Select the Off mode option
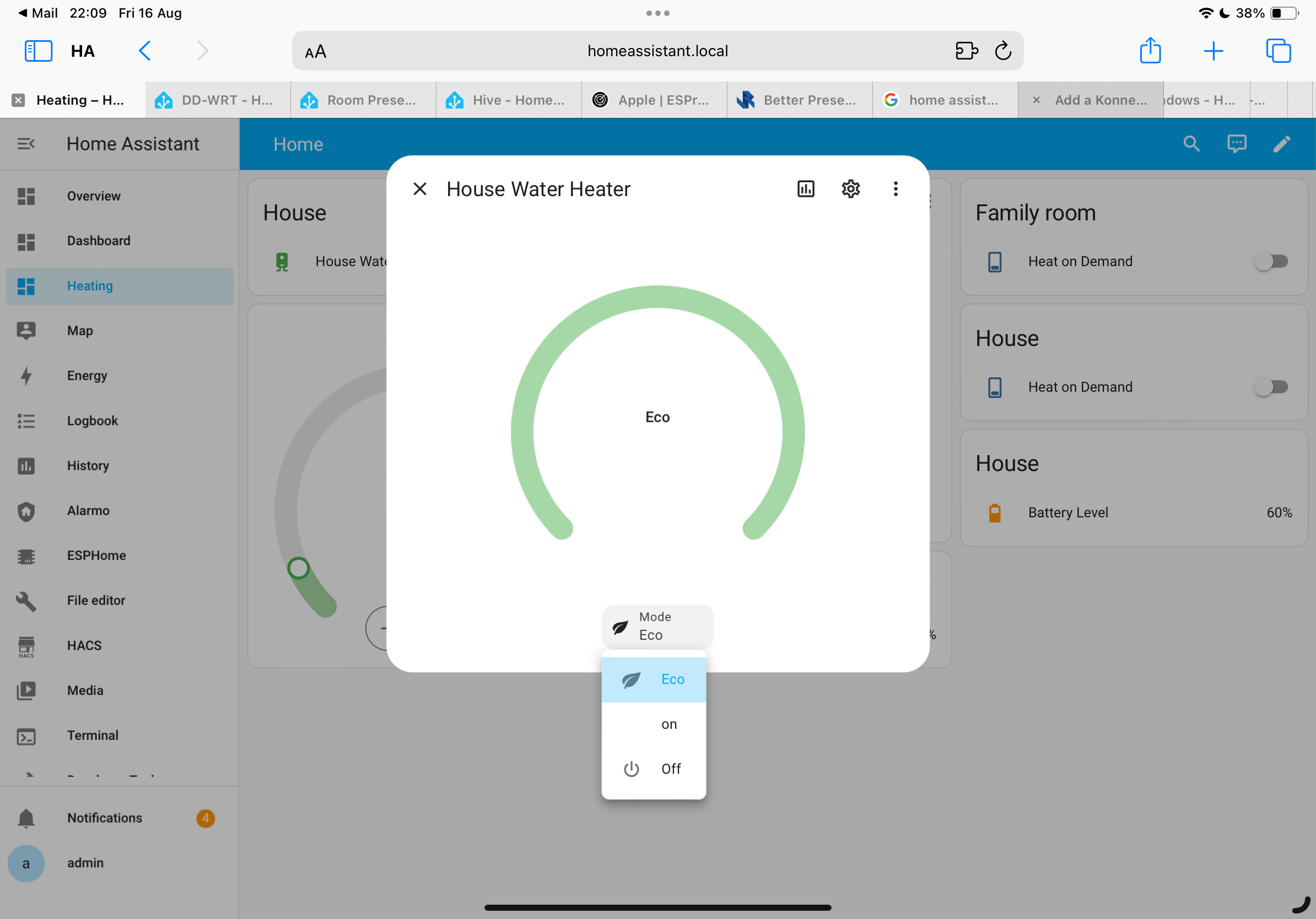This screenshot has height=919, width=1316. pyautogui.click(x=654, y=769)
